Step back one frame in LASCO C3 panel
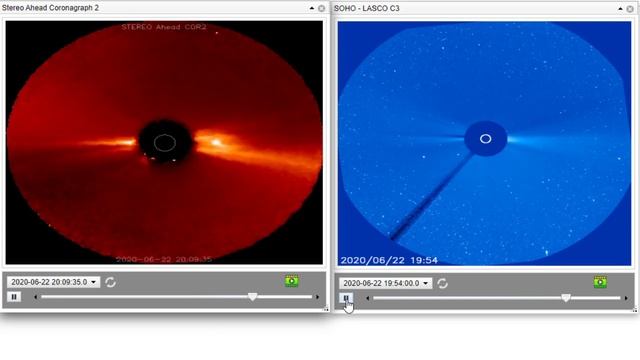The width and height of the screenshot is (640, 360). (368, 298)
